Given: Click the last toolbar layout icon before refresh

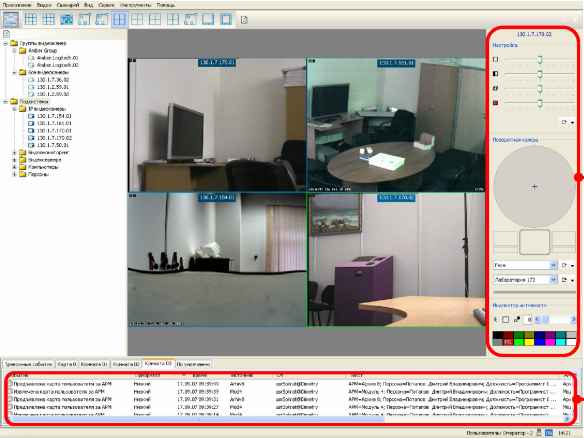Looking at the screenshot, I should [226, 19].
